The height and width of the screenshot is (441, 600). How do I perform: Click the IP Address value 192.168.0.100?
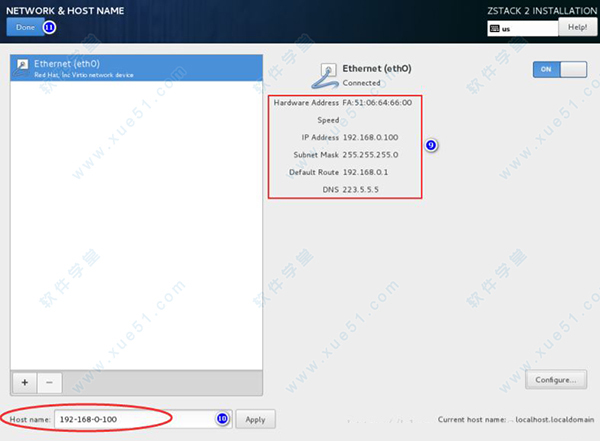(372, 137)
